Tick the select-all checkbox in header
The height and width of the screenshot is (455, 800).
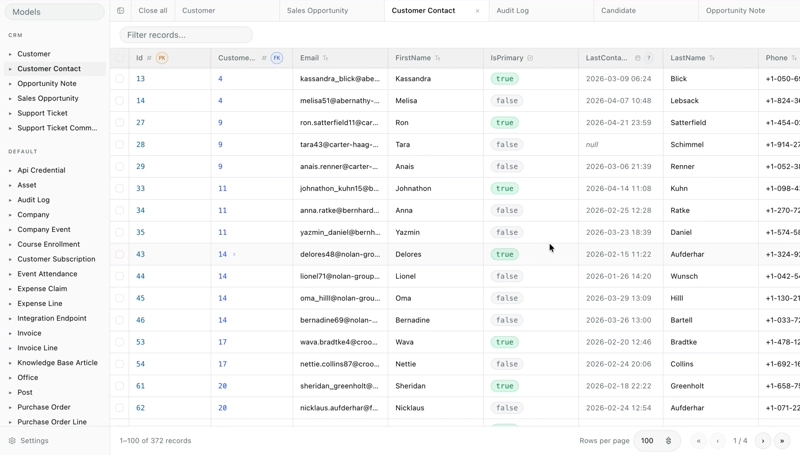(x=119, y=58)
